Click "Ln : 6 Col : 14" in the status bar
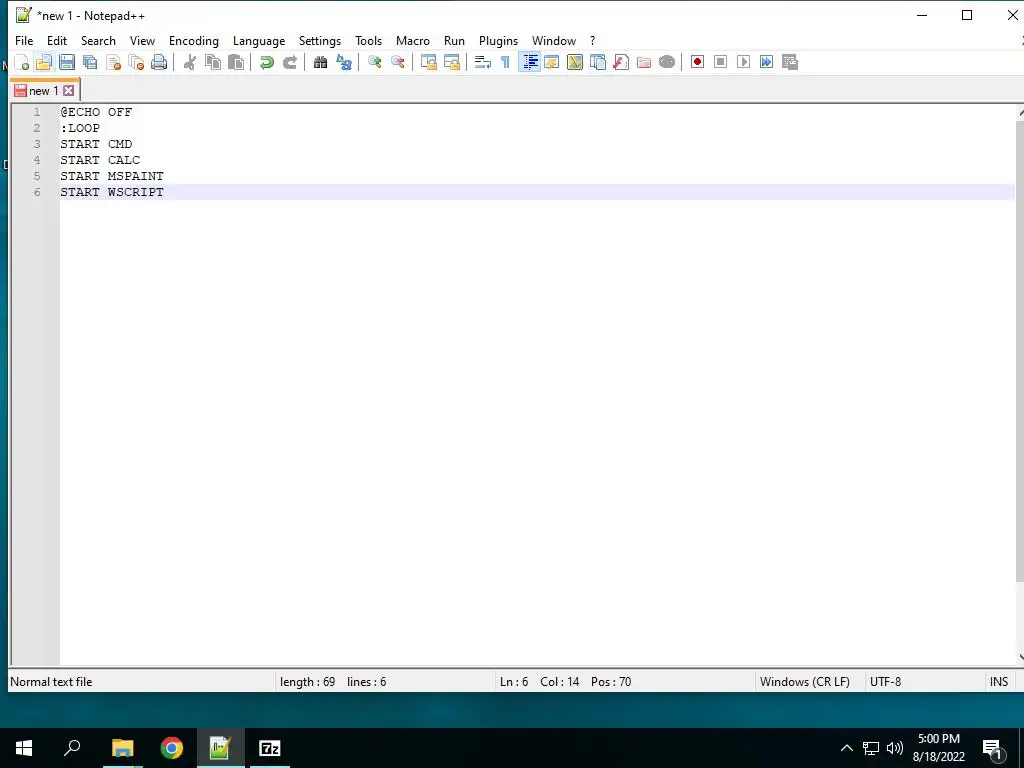The width and height of the screenshot is (1024, 768). point(539,682)
